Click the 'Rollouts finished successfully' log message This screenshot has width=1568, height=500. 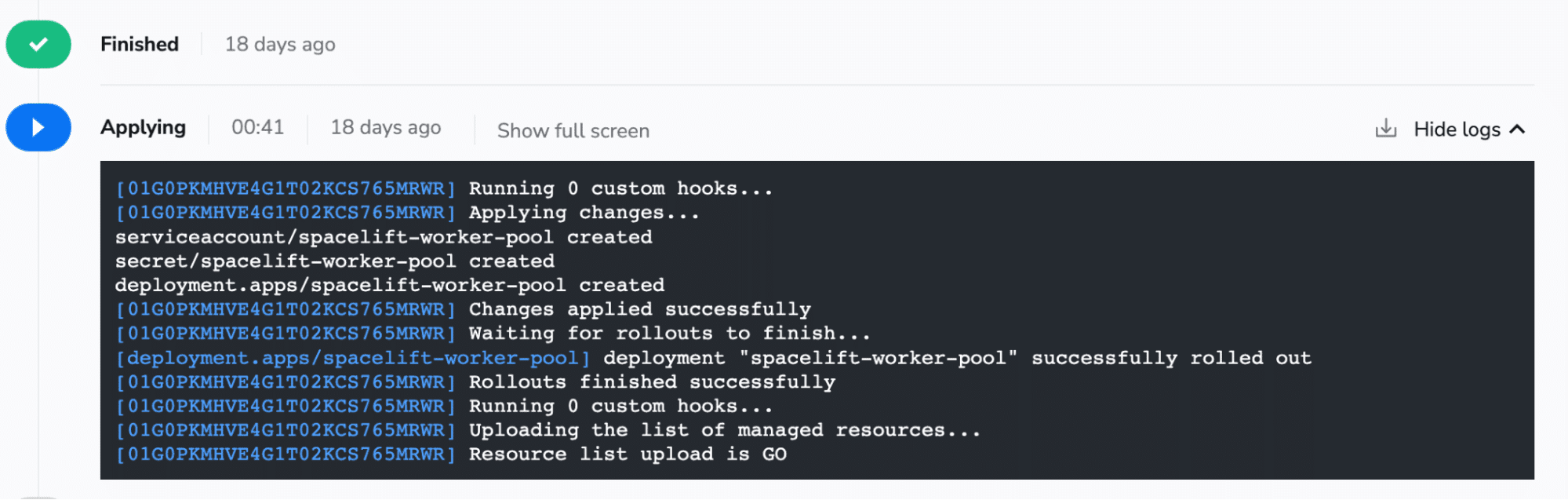click(x=652, y=382)
